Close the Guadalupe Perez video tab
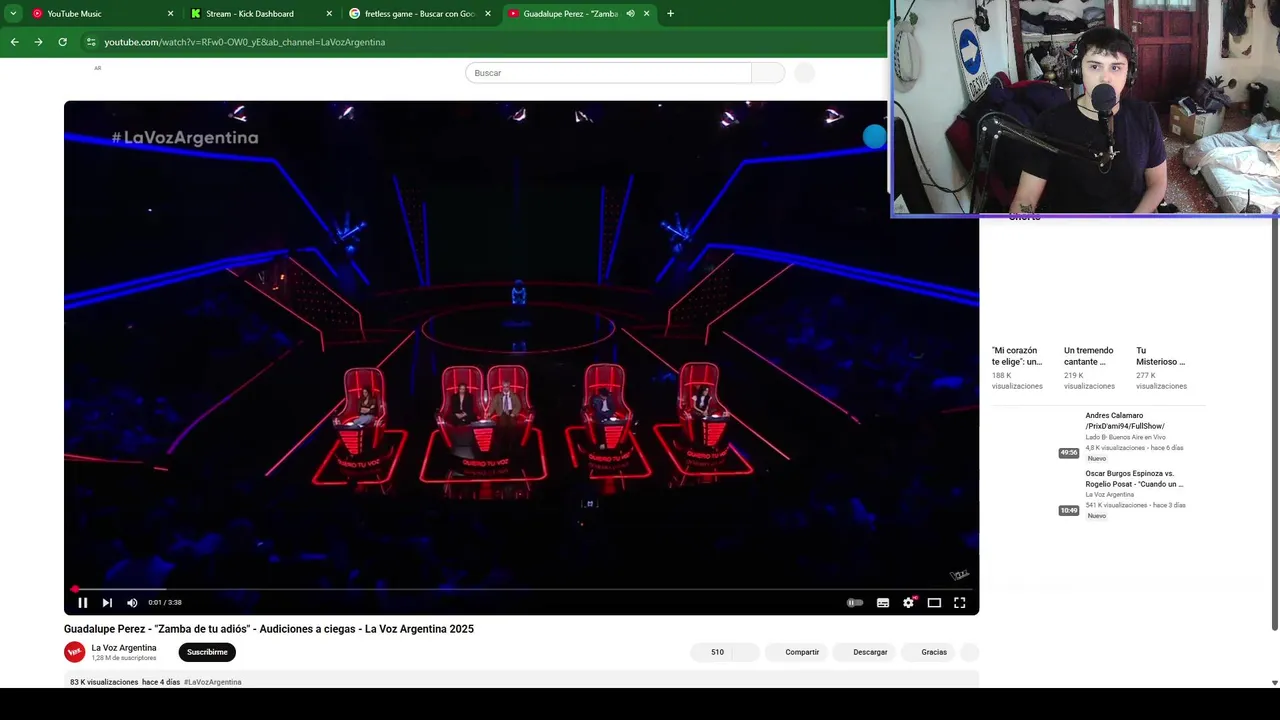The width and height of the screenshot is (1280, 720). [x=646, y=14]
